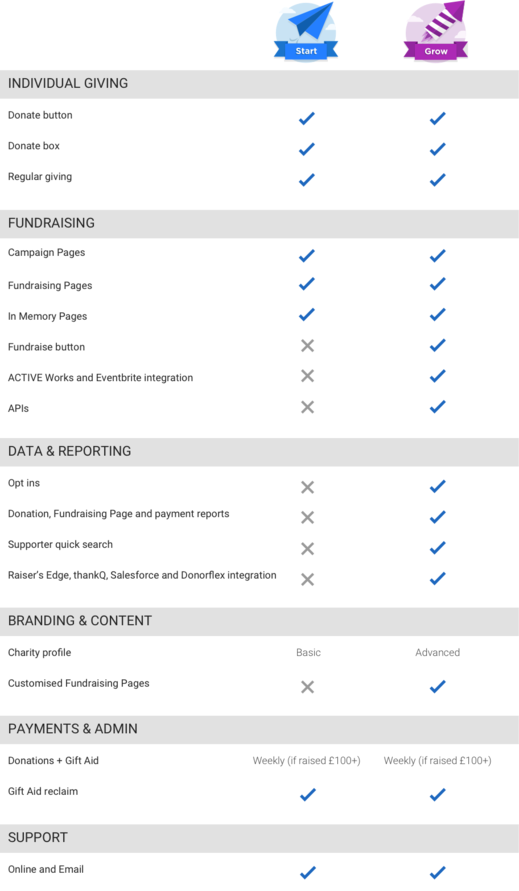
Task: Click the Grow checkmark for Customised Fundraising Pages
Action: (437, 686)
